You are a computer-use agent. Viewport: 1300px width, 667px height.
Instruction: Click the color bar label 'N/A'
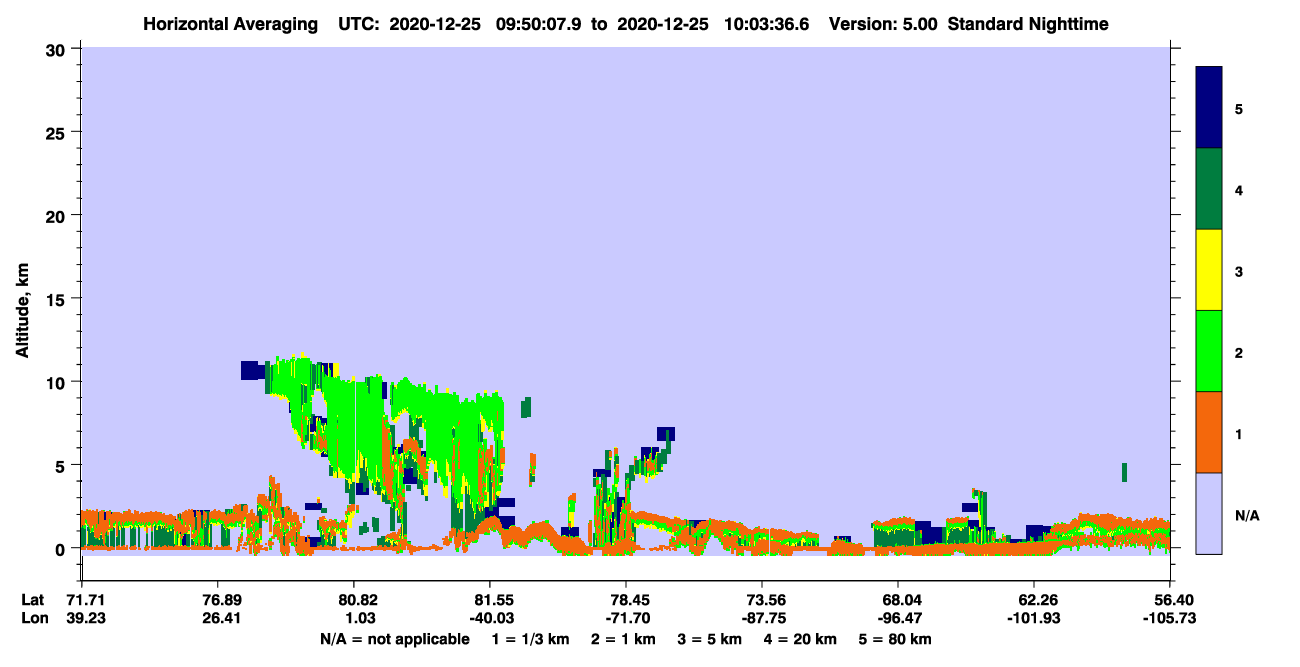tap(1247, 516)
